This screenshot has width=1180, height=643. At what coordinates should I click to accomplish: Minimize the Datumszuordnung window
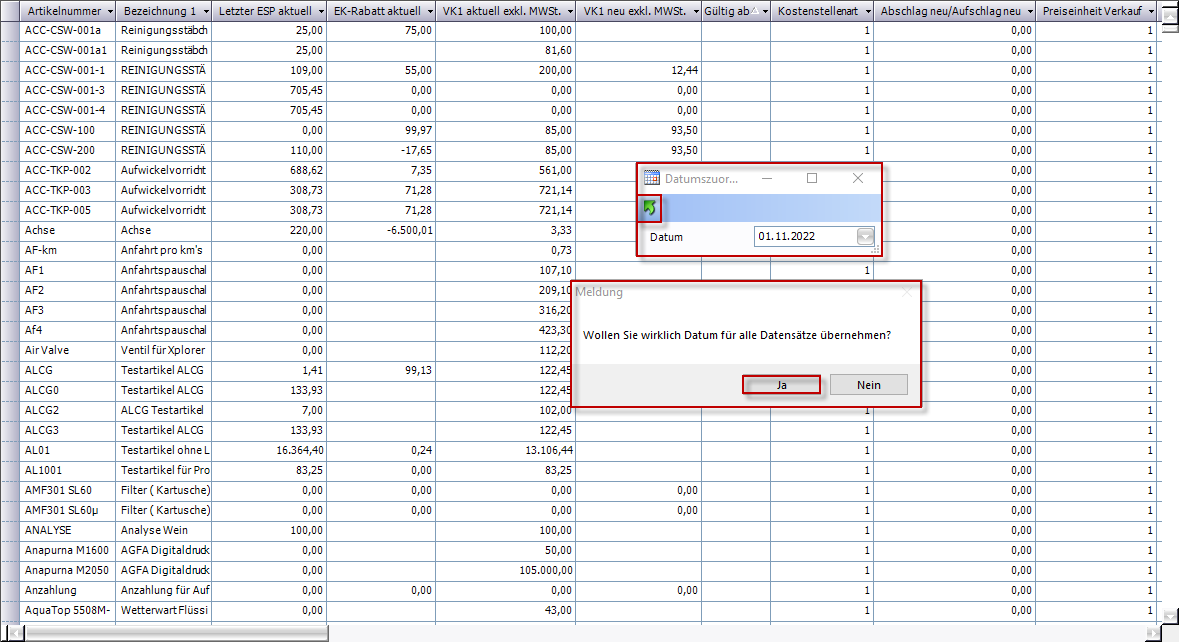click(767, 178)
